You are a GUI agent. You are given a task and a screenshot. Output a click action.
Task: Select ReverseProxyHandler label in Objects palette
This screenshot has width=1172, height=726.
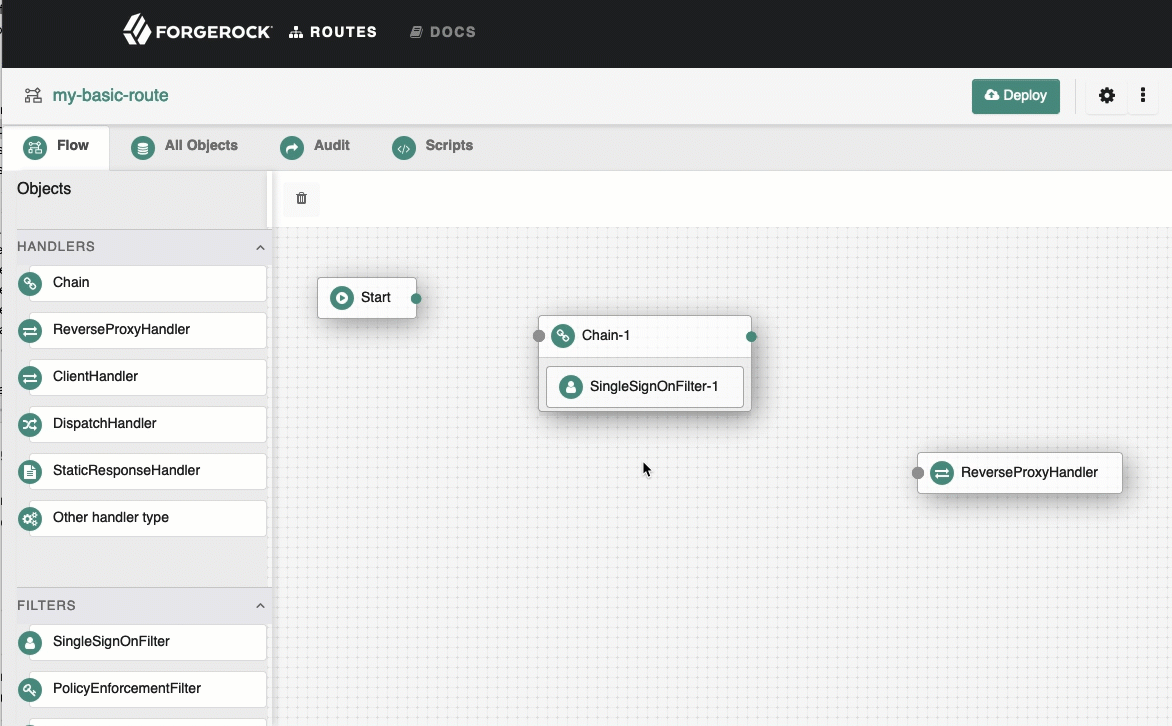[x=121, y=329]
